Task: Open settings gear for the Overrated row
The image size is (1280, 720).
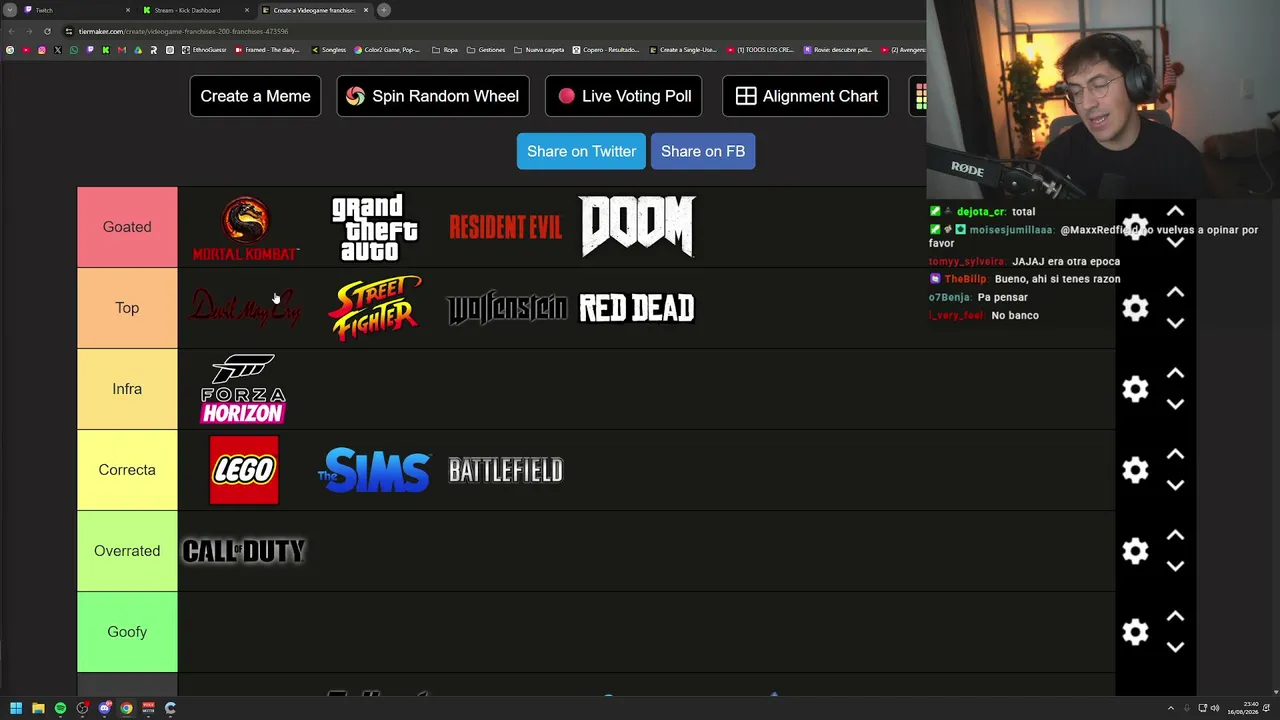Action: pyautogui.click(x=1135, y=551)
